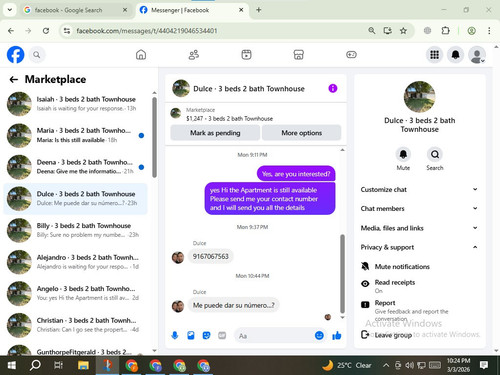Open the Friends icon in top navigation

tap(194, 55)
